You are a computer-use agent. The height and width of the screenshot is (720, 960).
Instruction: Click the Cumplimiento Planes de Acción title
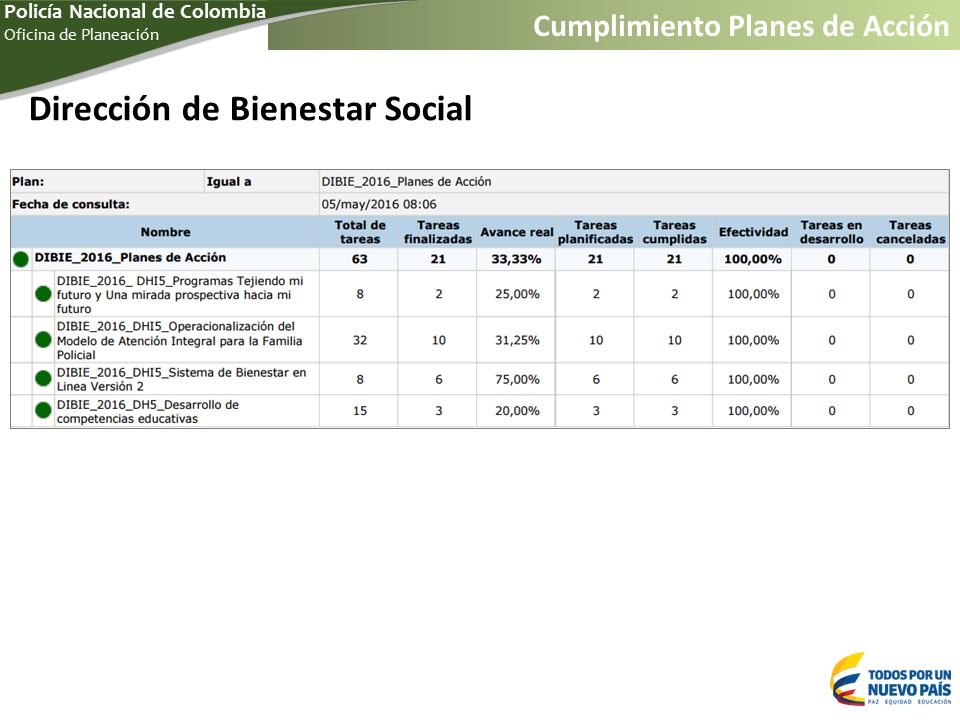[741, 26]
